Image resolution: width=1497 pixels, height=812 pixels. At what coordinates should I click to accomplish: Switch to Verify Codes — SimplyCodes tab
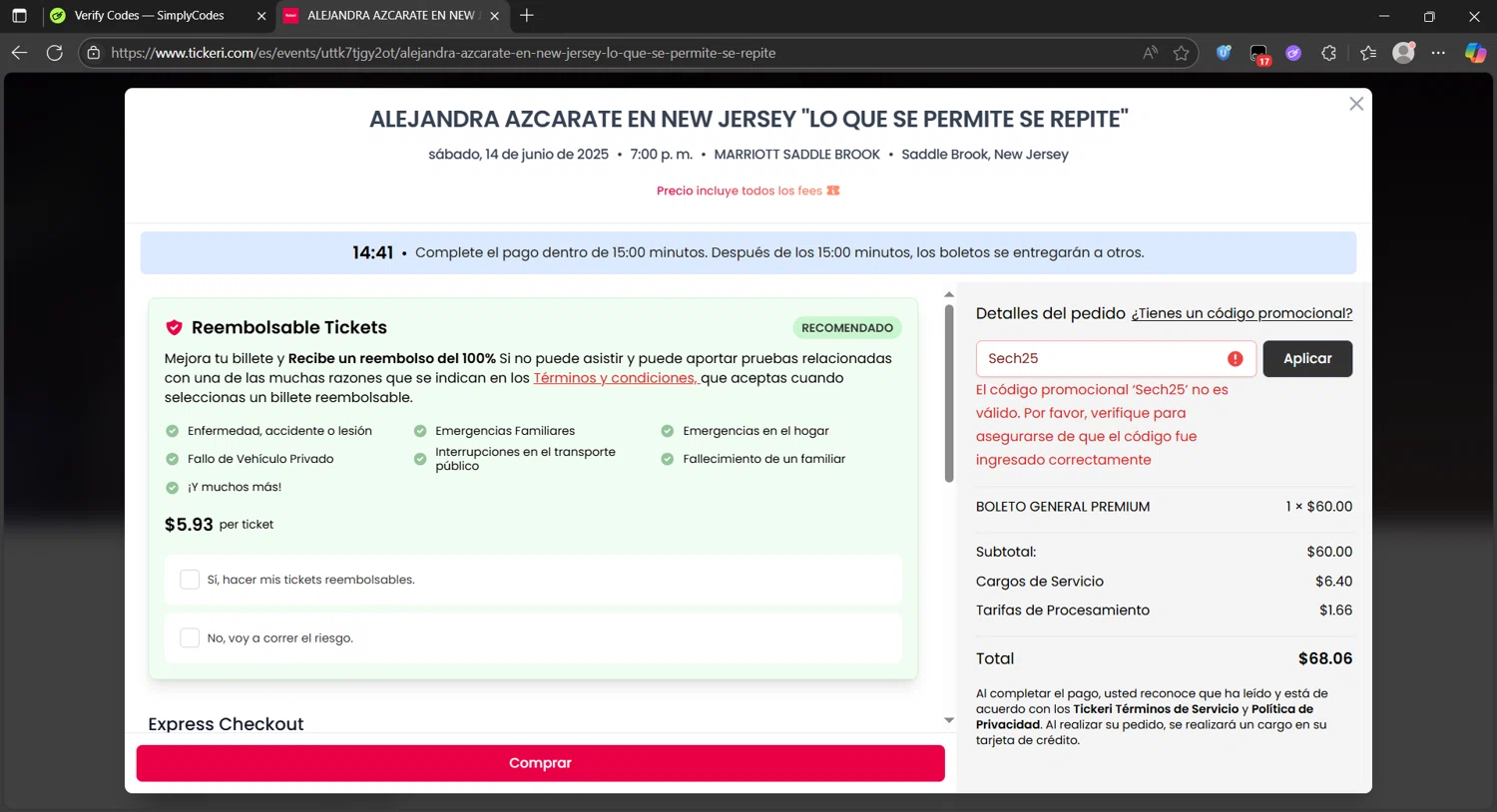point(149,16)
